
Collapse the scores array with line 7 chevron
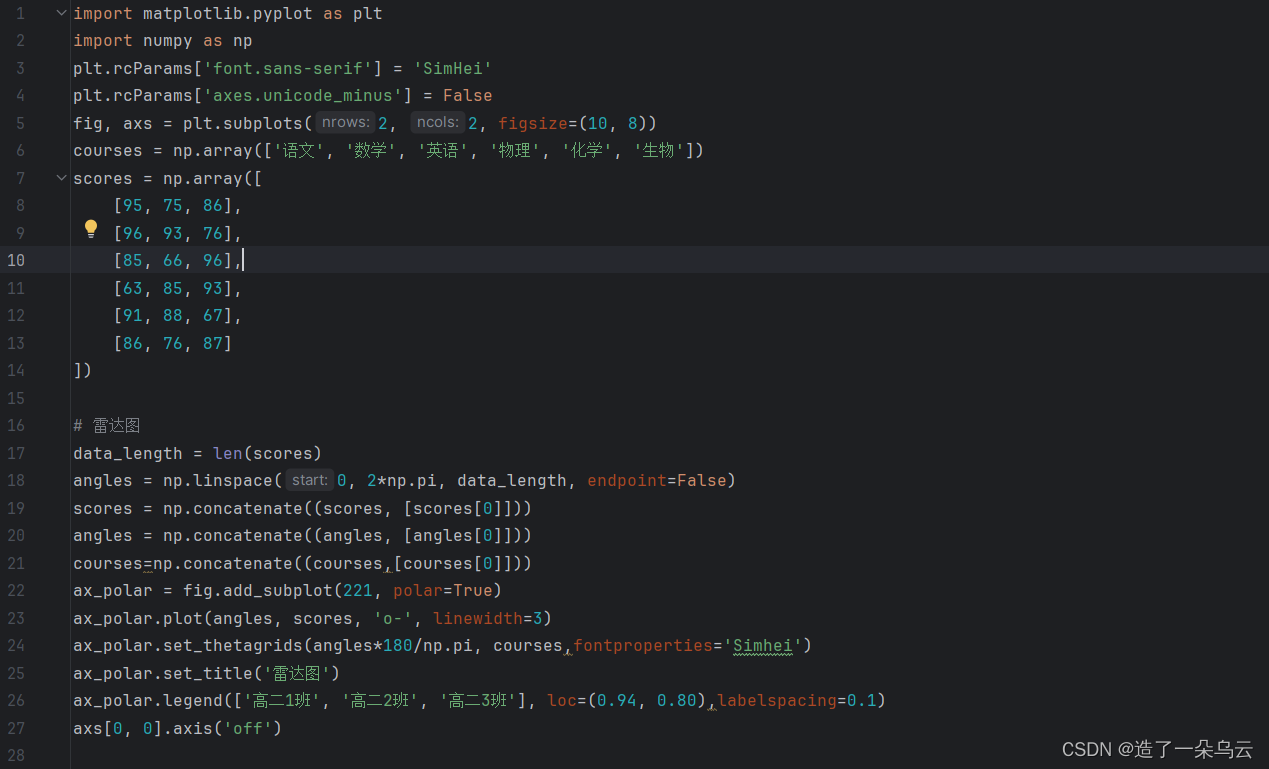(x=60, y=177)
